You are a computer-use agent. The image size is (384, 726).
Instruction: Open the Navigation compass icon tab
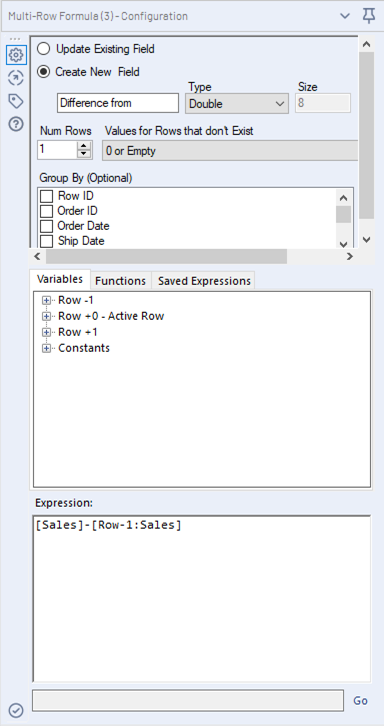[x=16, y=78]
